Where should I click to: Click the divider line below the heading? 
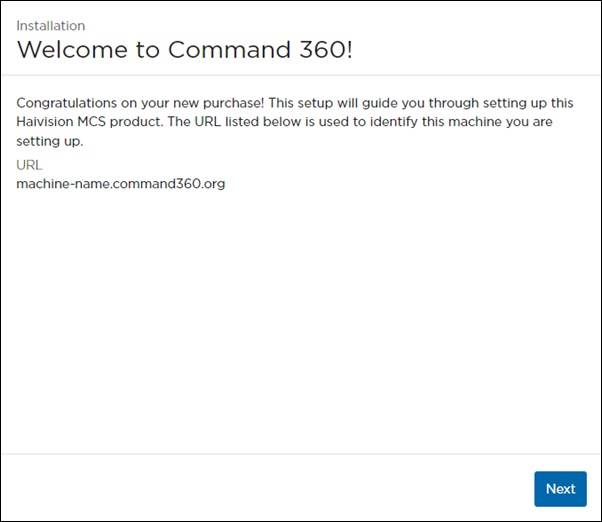coord(300,75)
